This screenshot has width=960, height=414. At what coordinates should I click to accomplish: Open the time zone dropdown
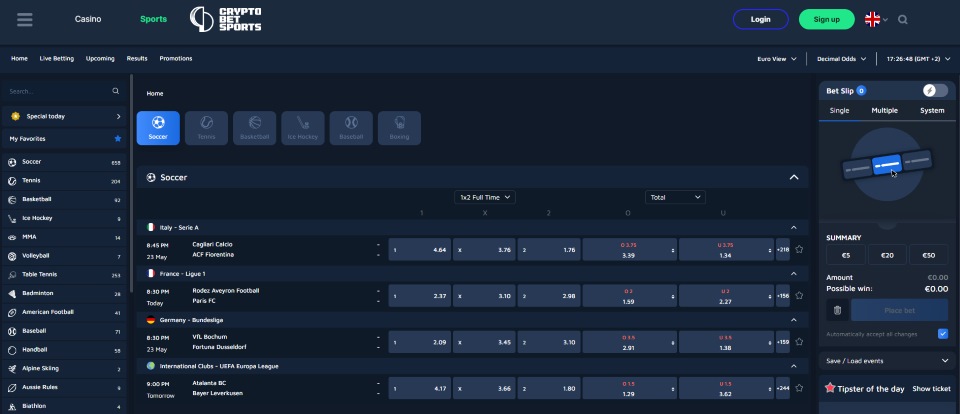tap(918, 59)
